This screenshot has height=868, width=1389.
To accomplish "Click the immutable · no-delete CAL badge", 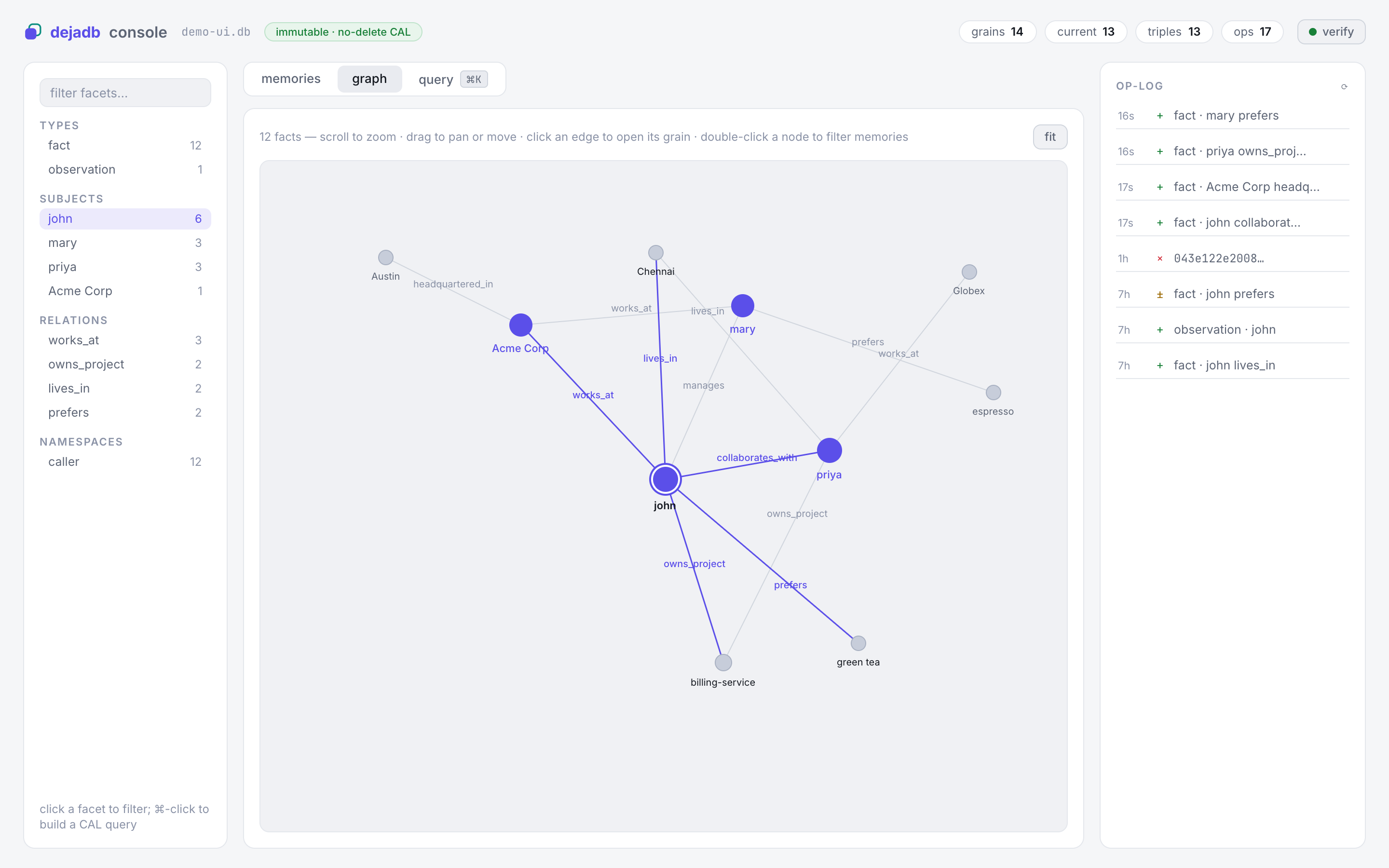I will pos(343,31).
